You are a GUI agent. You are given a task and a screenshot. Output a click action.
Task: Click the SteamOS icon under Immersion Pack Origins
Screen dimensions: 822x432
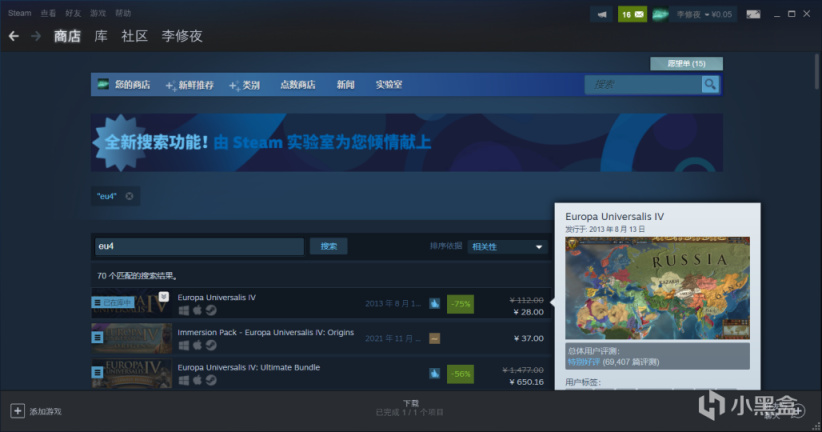tap(211, 345)
